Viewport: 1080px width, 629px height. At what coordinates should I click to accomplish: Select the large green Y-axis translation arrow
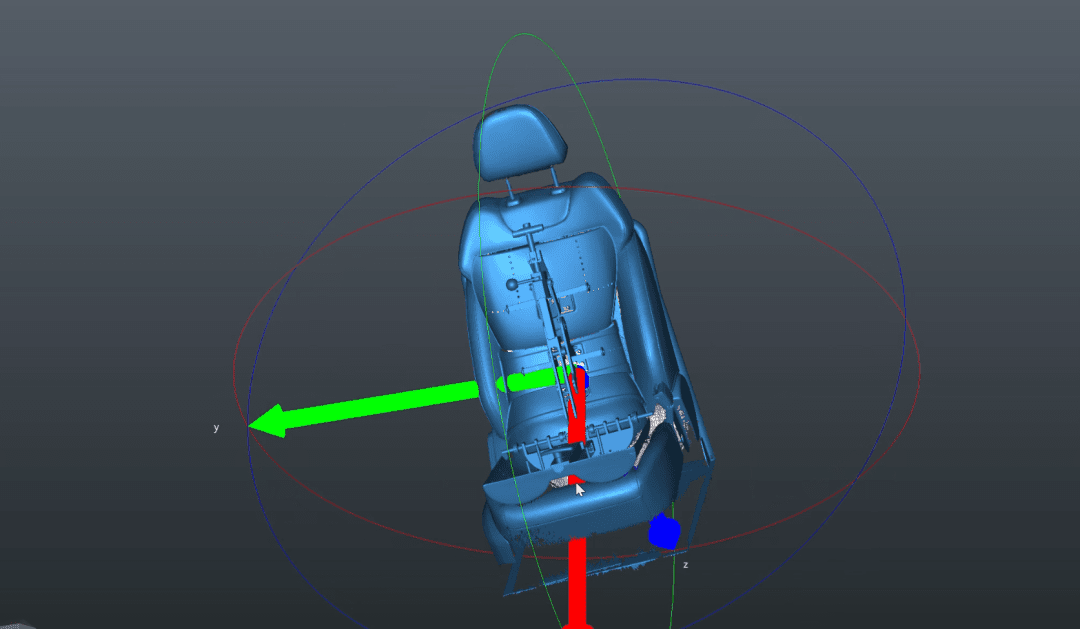point(363,408)
